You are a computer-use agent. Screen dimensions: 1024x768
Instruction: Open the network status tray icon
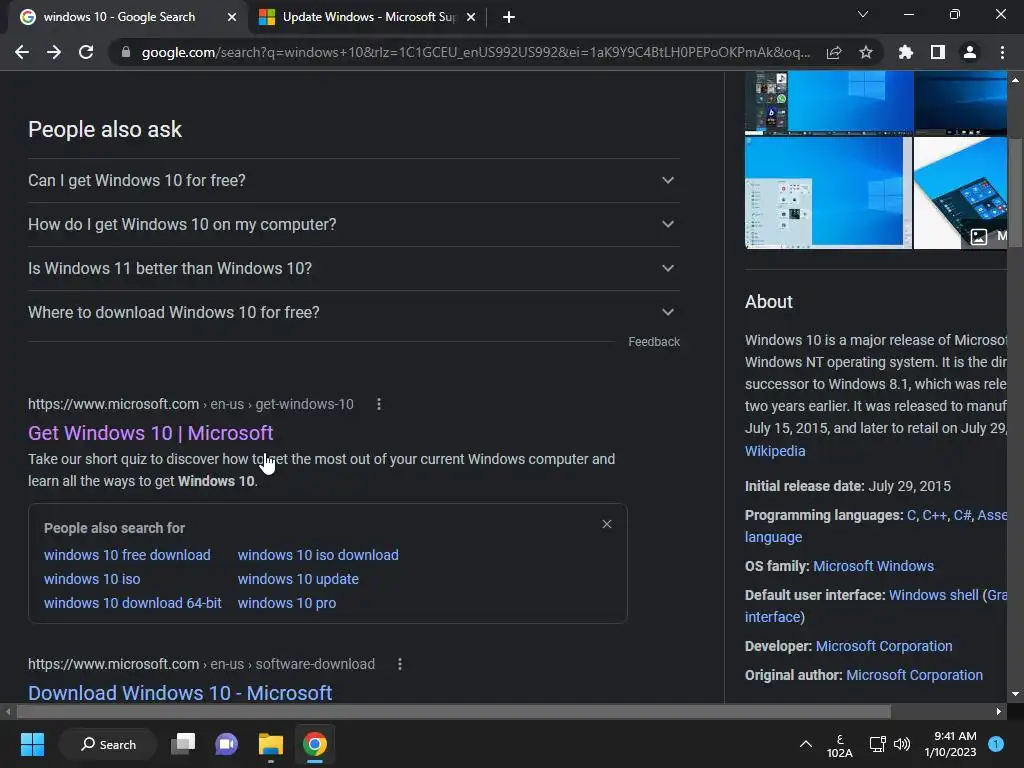(x=877, y=744)
